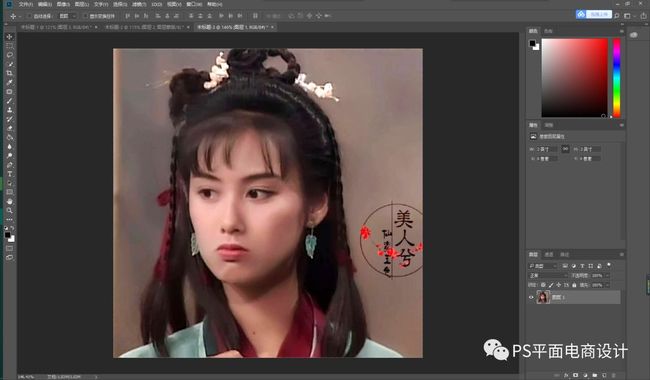Filter layers by type layers (T)

582,266
